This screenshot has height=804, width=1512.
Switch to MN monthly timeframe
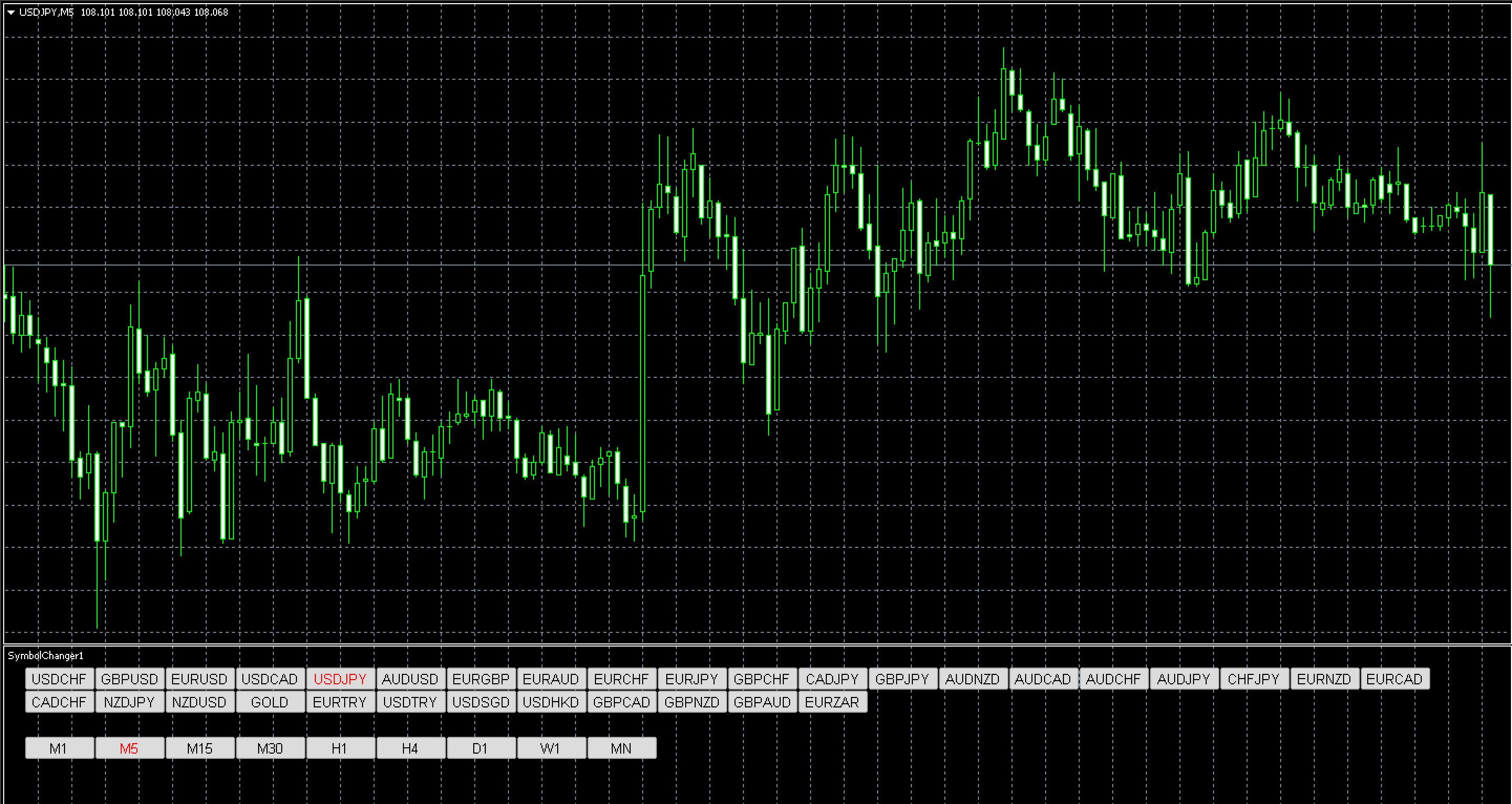click(x=622, y=748)
